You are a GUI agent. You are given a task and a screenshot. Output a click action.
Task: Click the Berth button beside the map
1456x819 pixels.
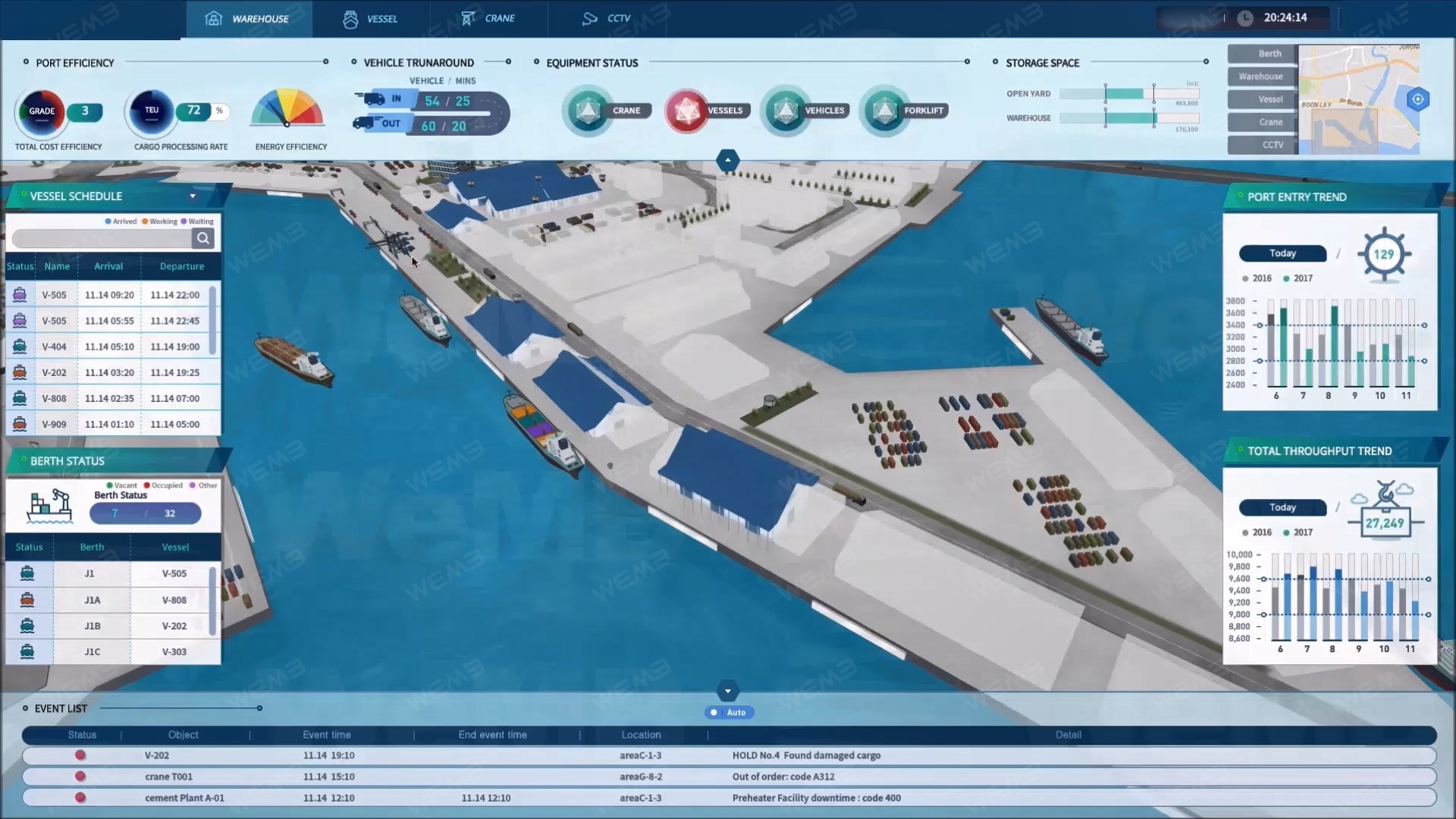(x=1263, y=54)
